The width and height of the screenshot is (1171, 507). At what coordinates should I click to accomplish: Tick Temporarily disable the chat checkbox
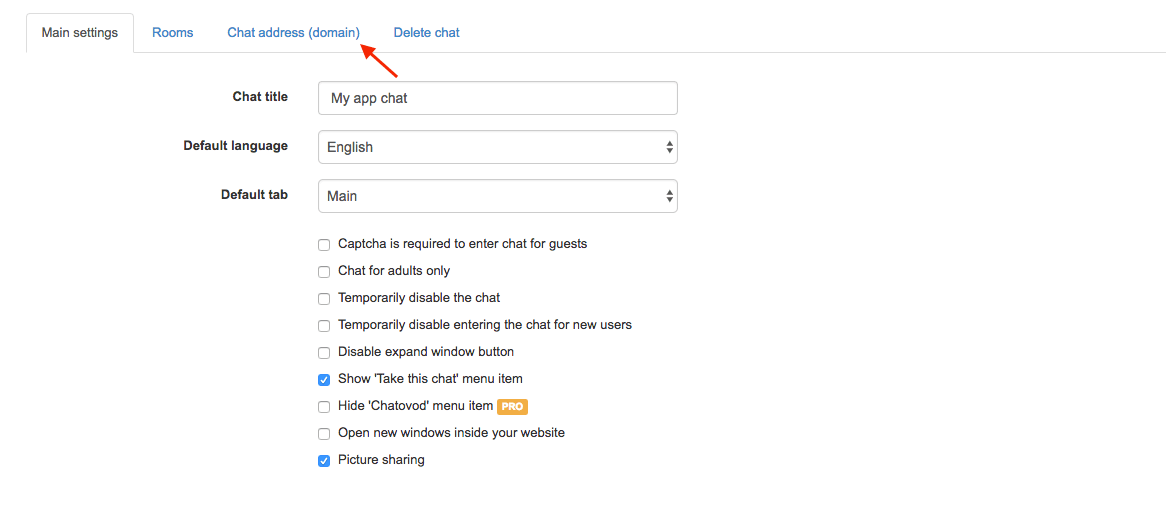[324, 298]
